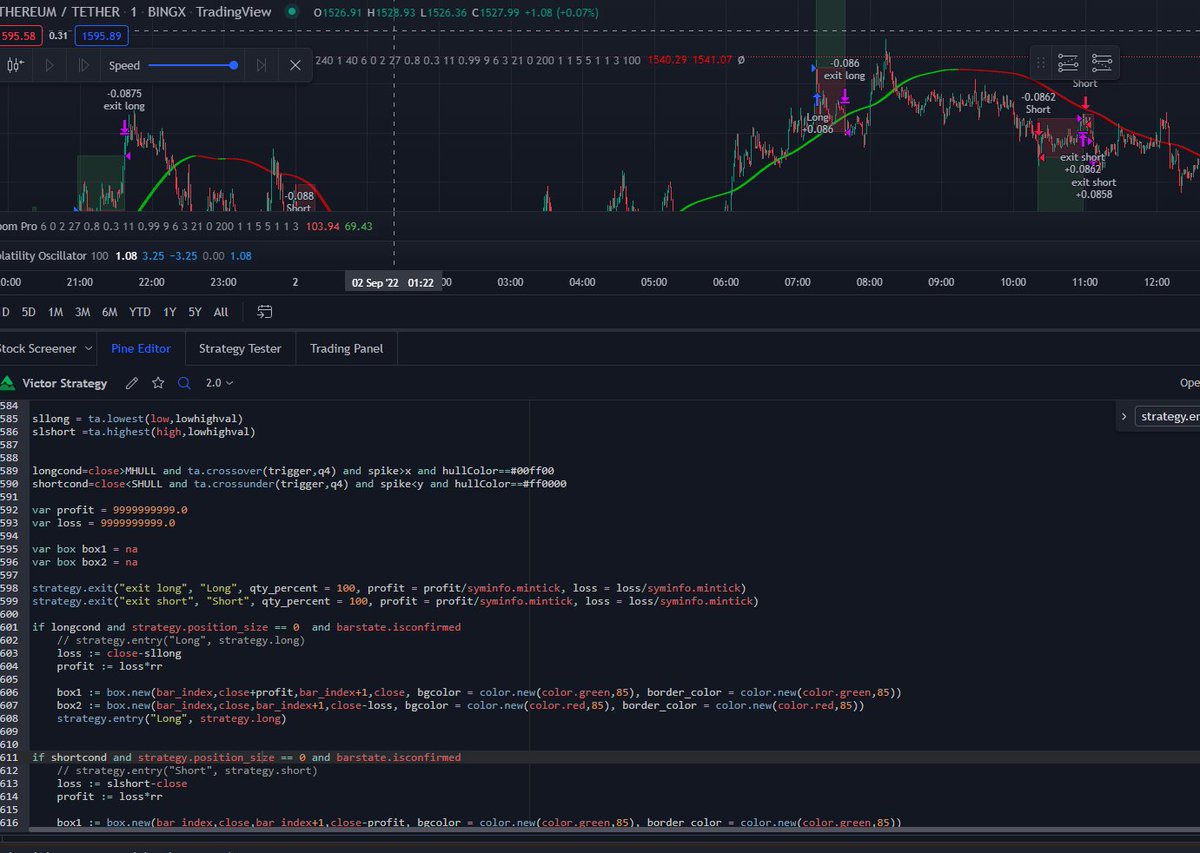1200x853 pixels.
Task: Click the green market status dot
Action: 291,12
